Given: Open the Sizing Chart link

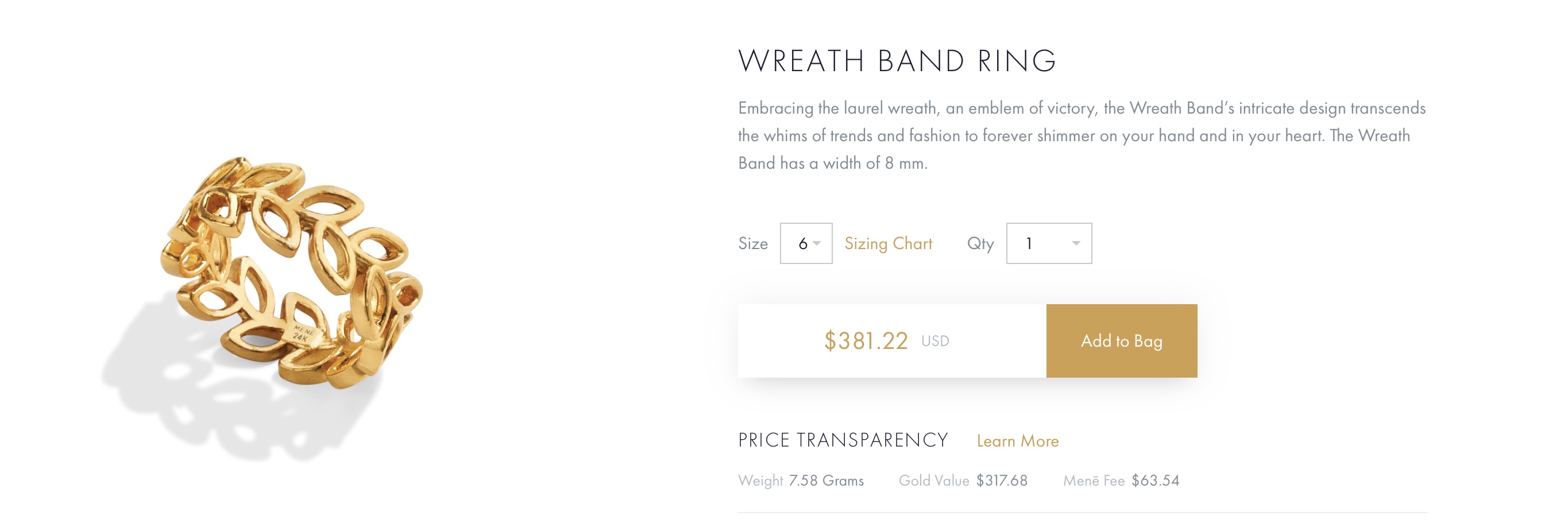Looking at the screenshot, I should click(887, 243).
